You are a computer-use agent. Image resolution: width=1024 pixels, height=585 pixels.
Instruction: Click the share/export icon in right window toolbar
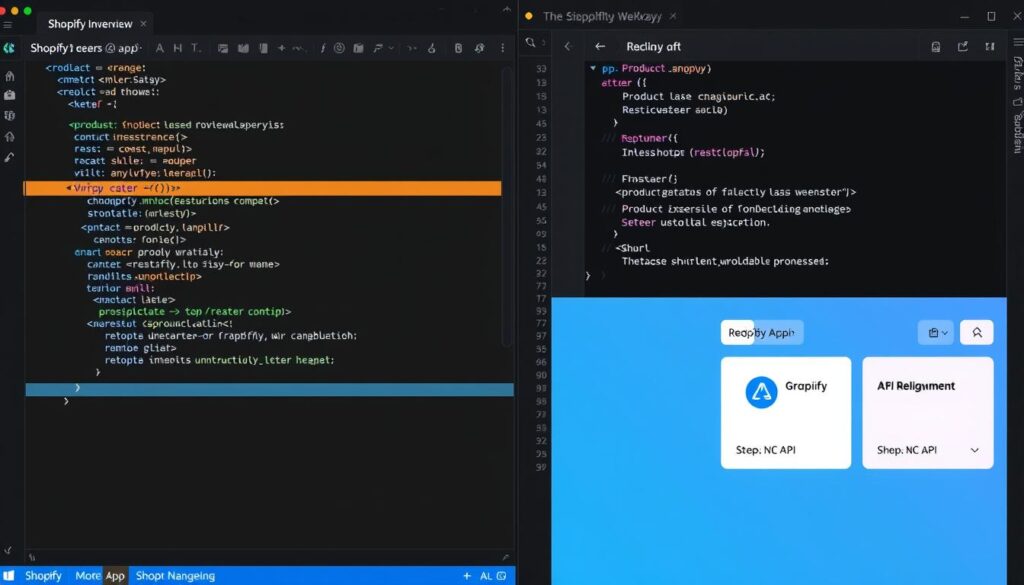[963, 46]
